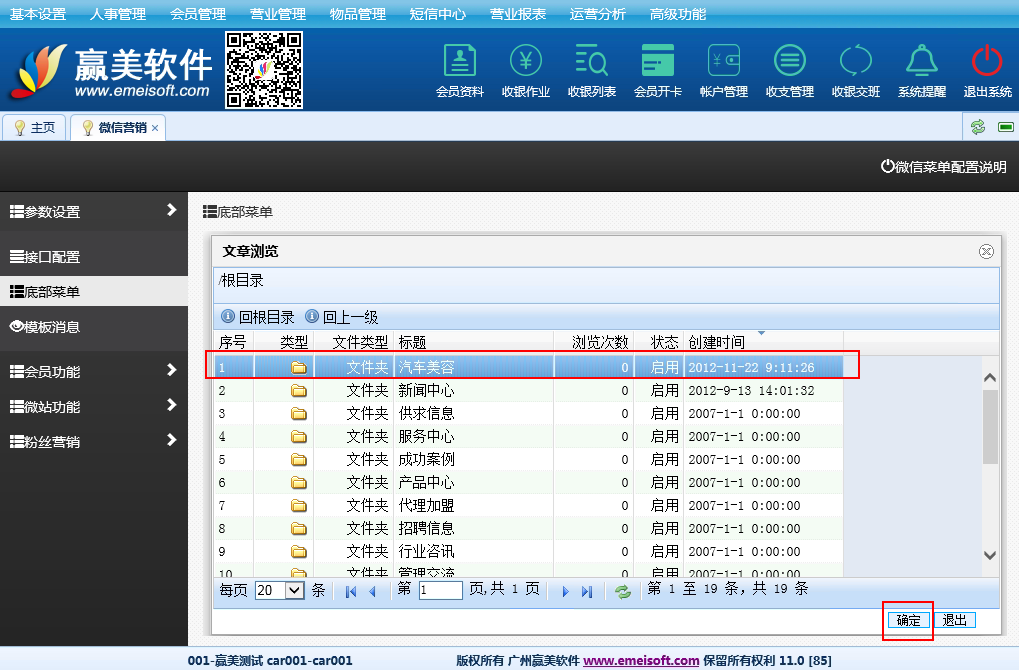Click 回根目录 to return to root
Image resolution: width=1019 pixels, height=670 pixels.
tap(258, 317)
